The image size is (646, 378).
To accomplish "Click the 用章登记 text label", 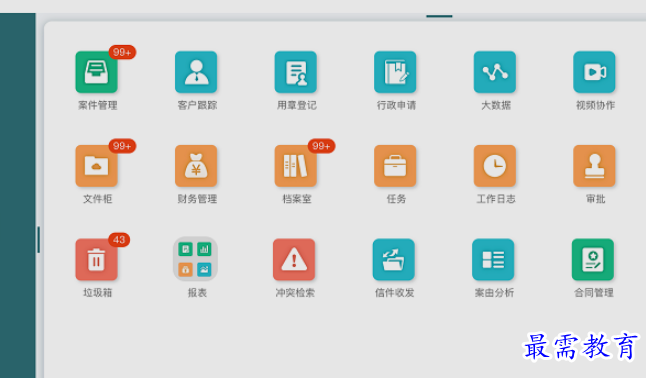I will pyautogui.click(x=297, y=106).
